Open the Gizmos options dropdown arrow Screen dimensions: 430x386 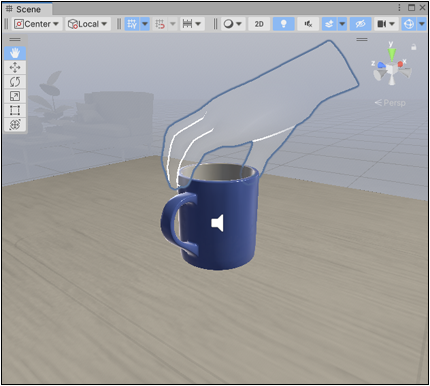point(422,24)
